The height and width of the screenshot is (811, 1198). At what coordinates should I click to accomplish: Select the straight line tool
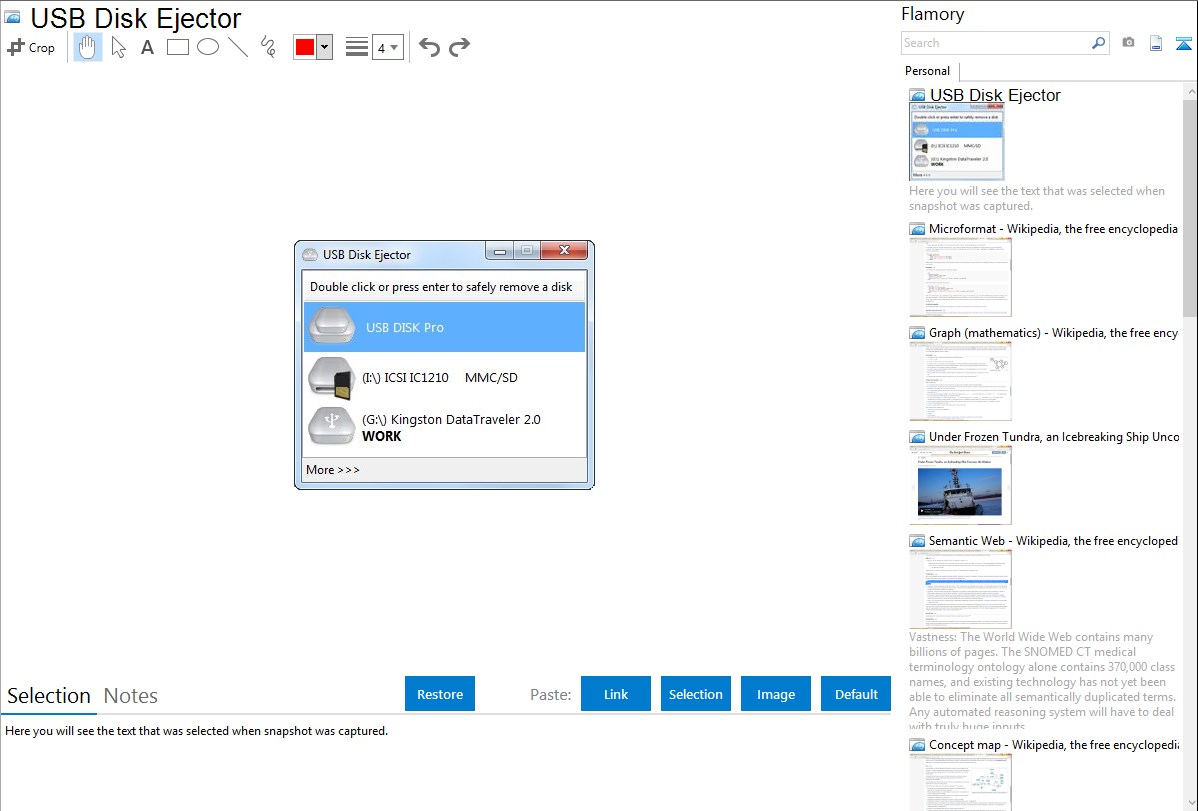coord(238,47)
